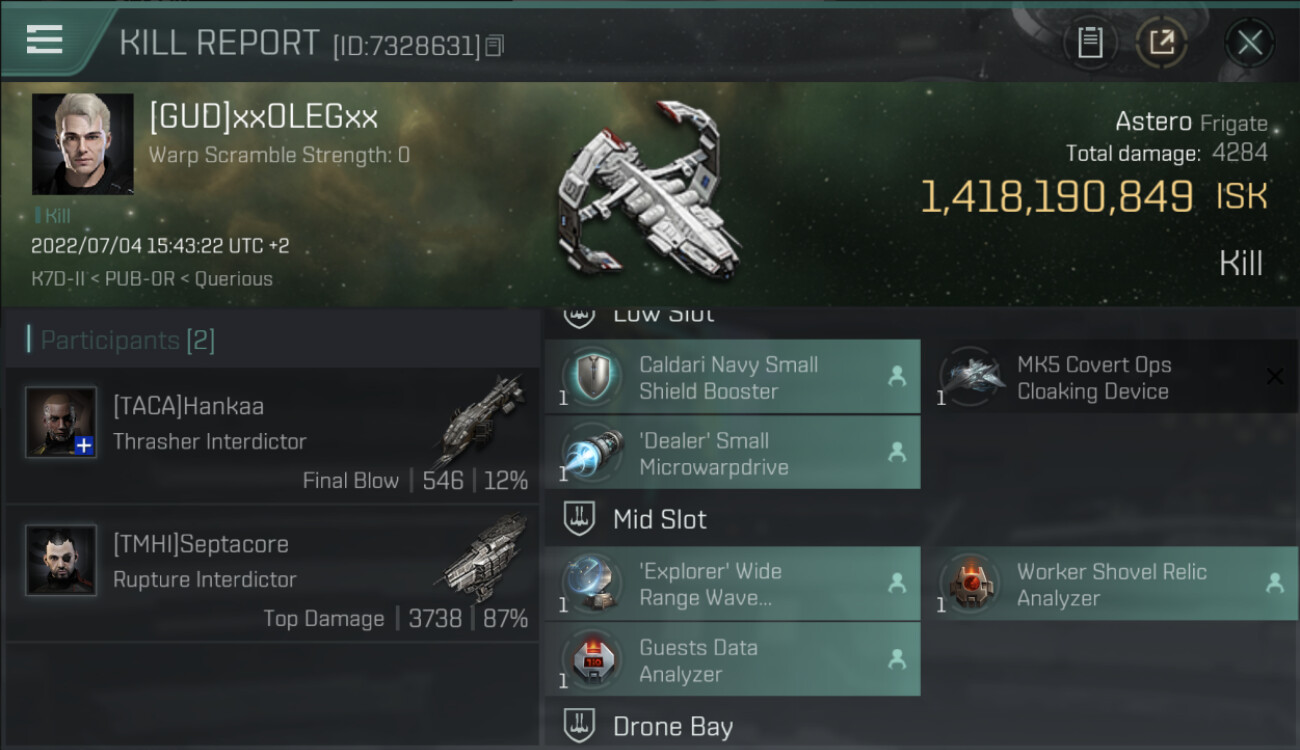Viewport: 1300px width, 750px height.
Task: Click 'Dealer' Small Microwarpdrive module icon
Action: (591, 452)
